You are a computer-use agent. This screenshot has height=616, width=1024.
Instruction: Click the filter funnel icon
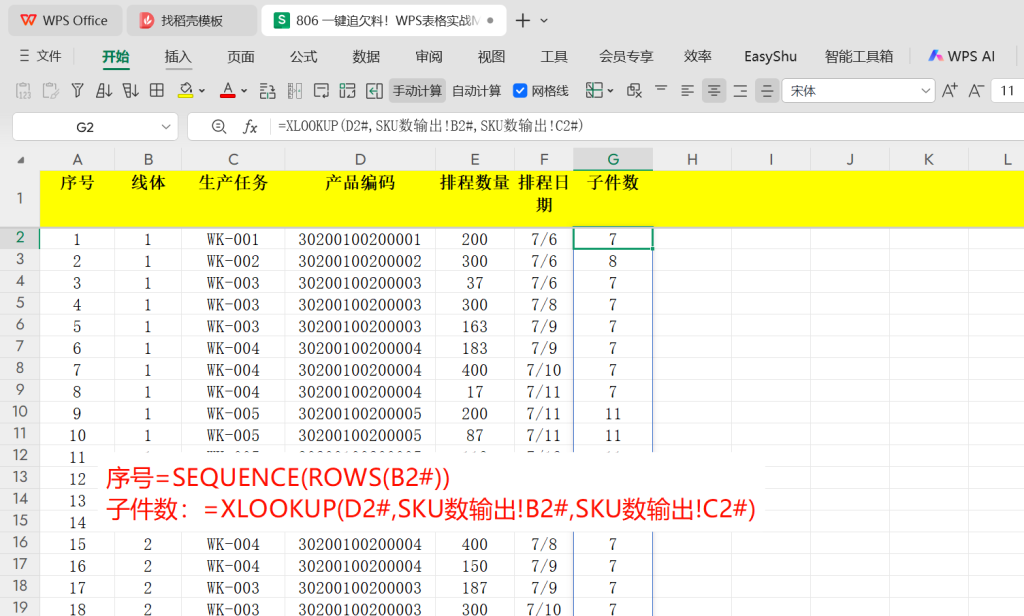click(77, 91)
